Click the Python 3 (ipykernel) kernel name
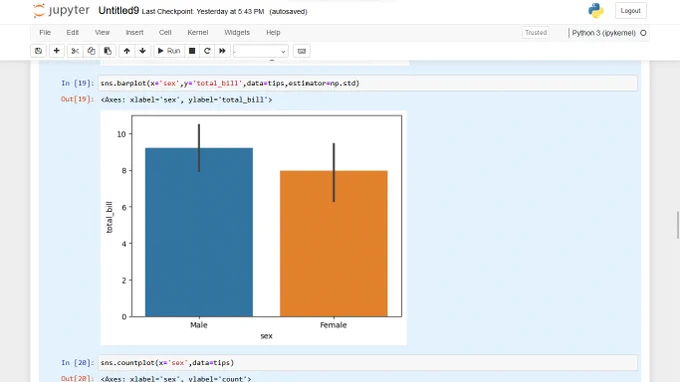The width and height of the screenshot is (680, 382). [603, 33]
